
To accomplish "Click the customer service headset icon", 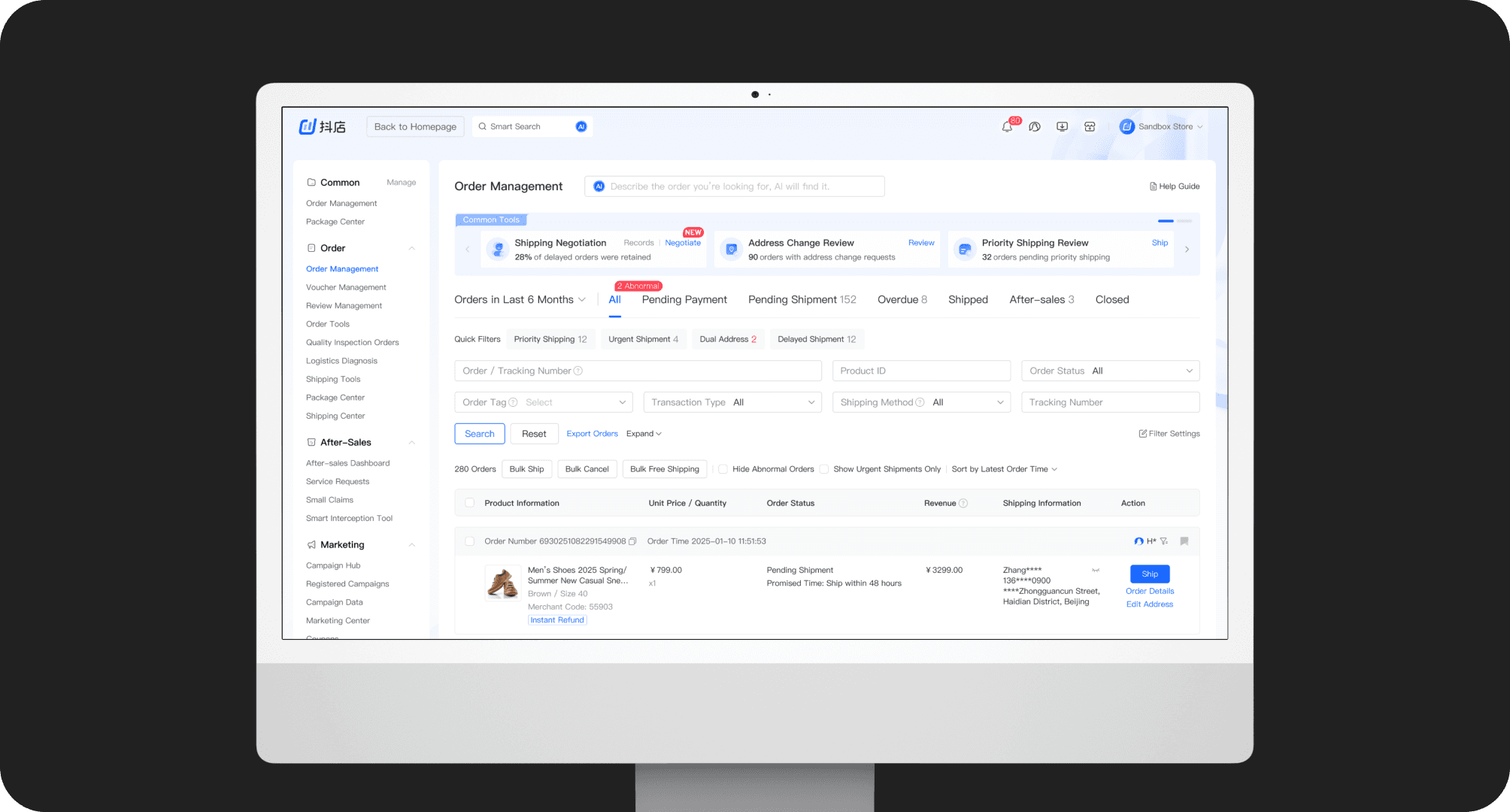I will point(1035,127).
